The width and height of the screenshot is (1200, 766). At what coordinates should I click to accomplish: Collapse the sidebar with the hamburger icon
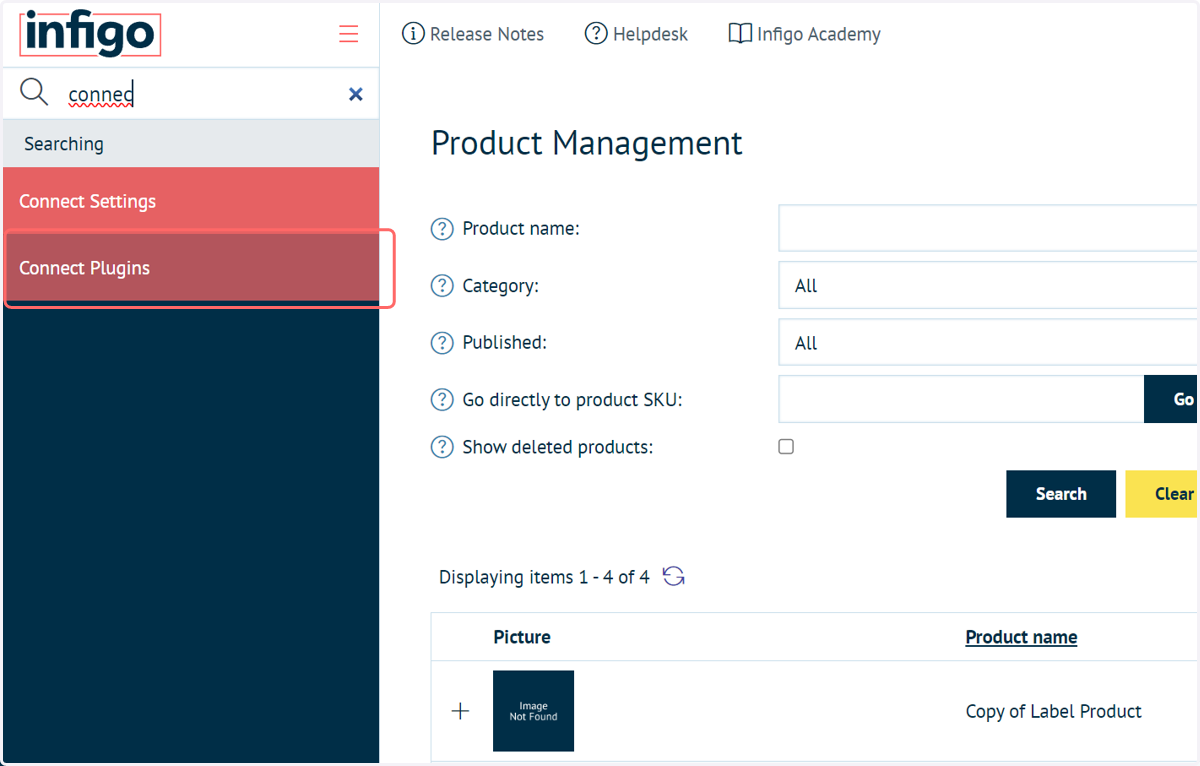pyautogui.click(x=348, y=34)
